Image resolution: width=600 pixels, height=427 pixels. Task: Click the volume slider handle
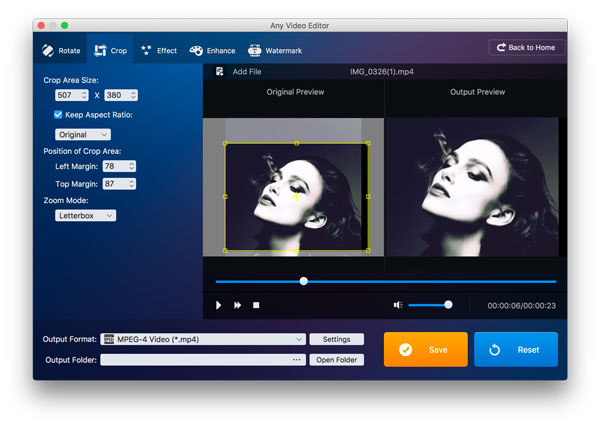click(x=448, y=305)
